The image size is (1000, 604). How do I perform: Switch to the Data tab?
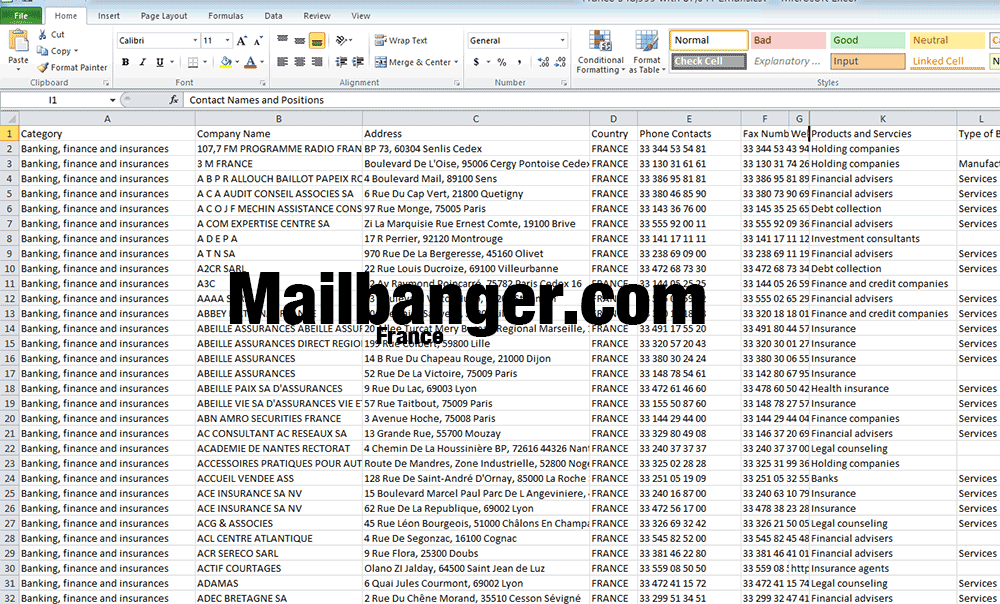click(x=273, y=16)
